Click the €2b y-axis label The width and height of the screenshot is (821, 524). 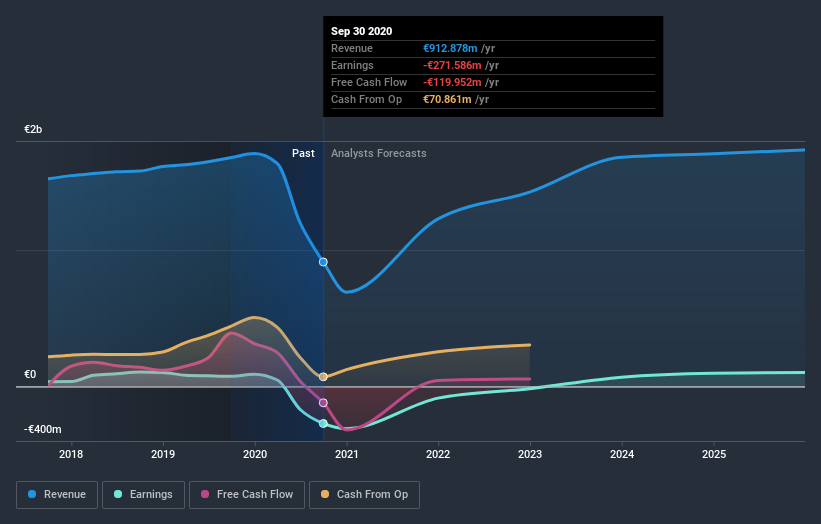click(33, 129)
